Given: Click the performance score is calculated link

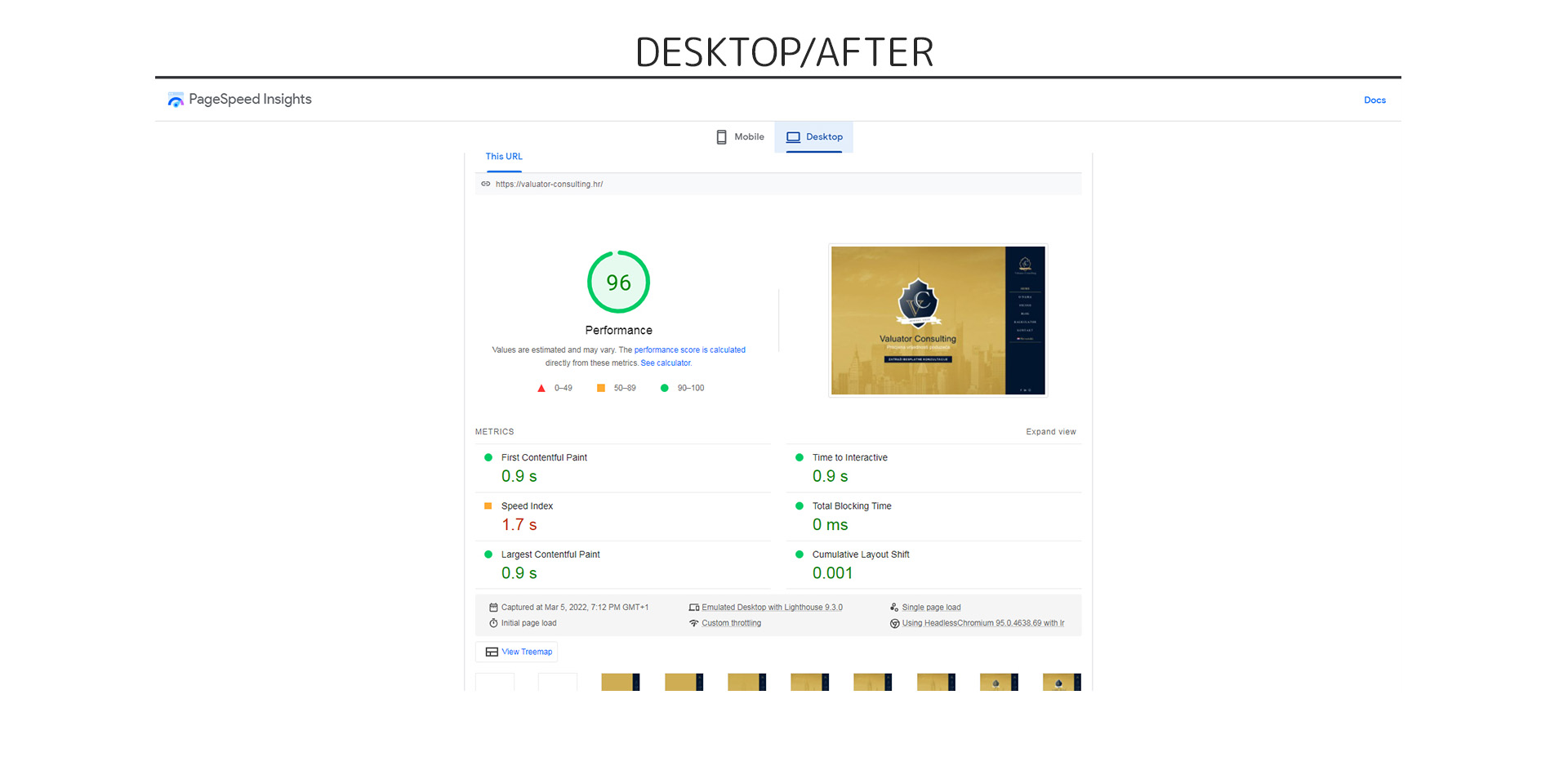Looking at the screenshot, I should [689, 350].
